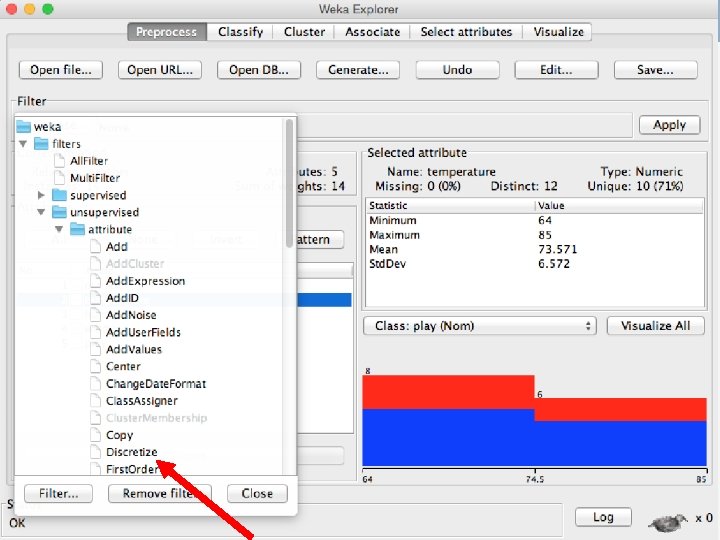Close the filter chooser popup
Image resolution: width=720 pixels, height=540 pixels.
tap(257, 494)
